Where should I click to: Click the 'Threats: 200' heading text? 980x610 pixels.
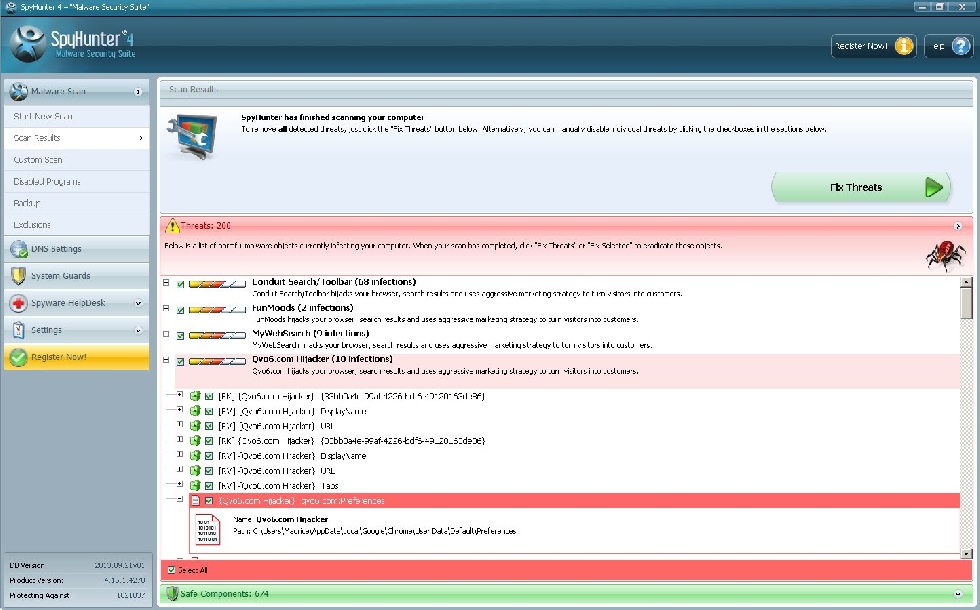tap(206, 226)
